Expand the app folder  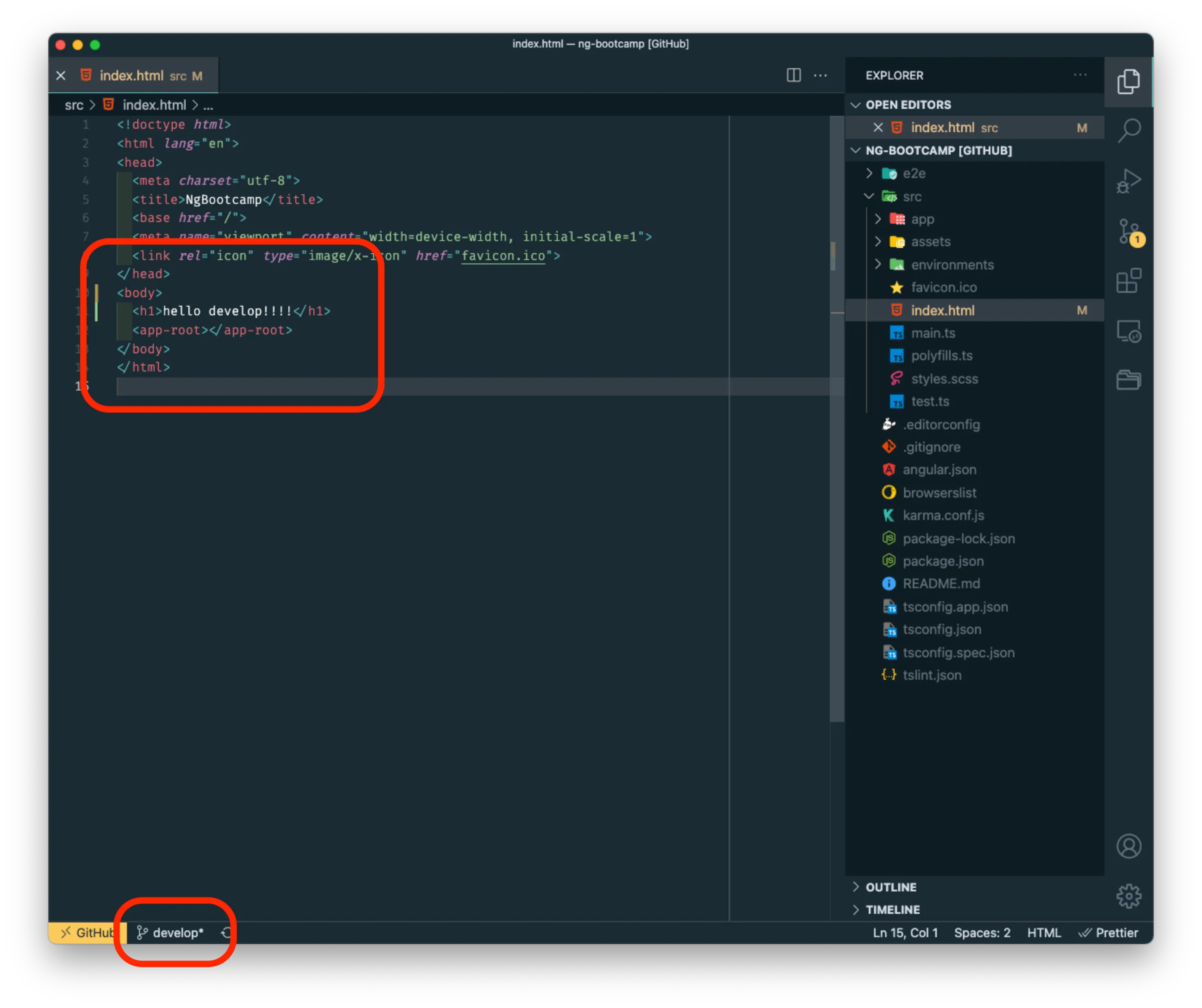coord(974,219)
